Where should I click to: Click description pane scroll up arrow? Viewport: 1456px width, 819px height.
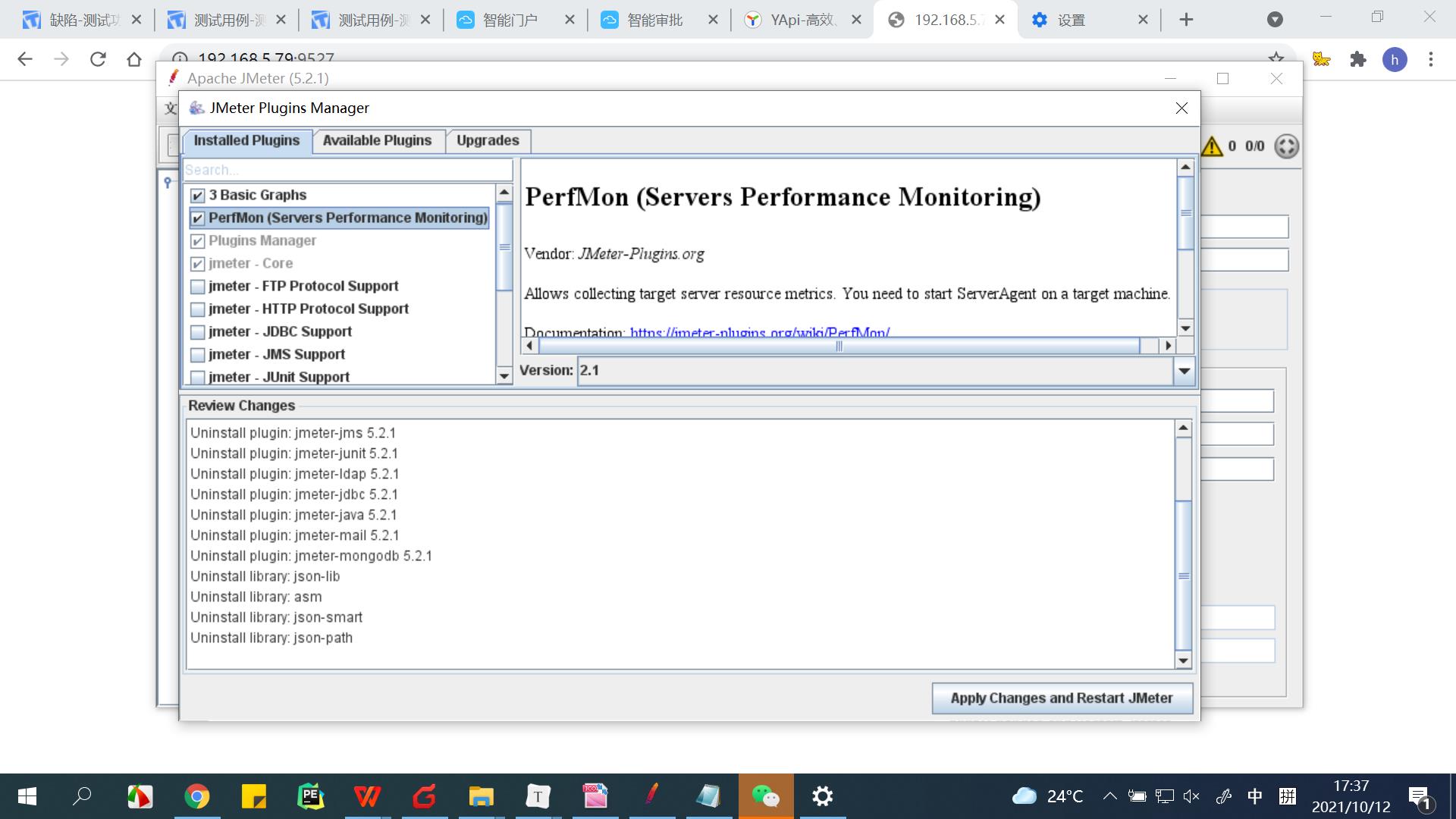1185,167
